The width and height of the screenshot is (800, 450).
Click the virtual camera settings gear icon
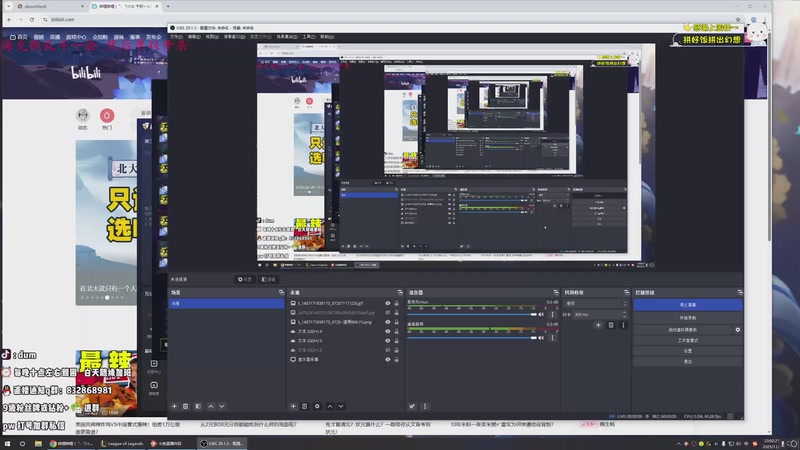[738, 329]
